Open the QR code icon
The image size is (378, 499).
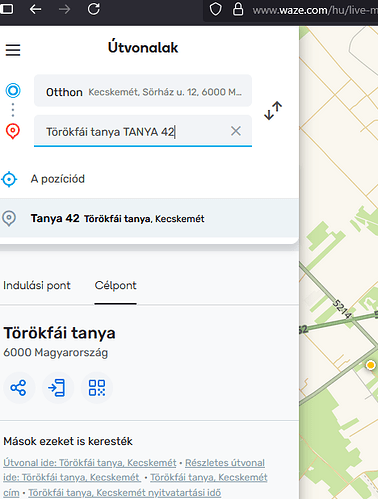point(97,388)
